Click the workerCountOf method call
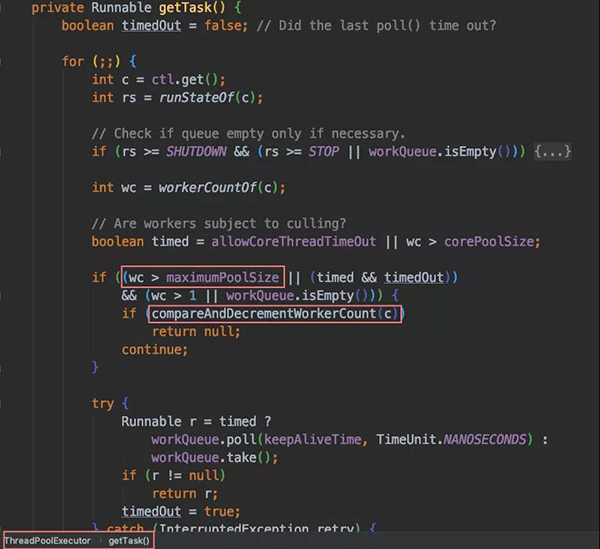Screen dimensions: 600x549 pos(207,187)
